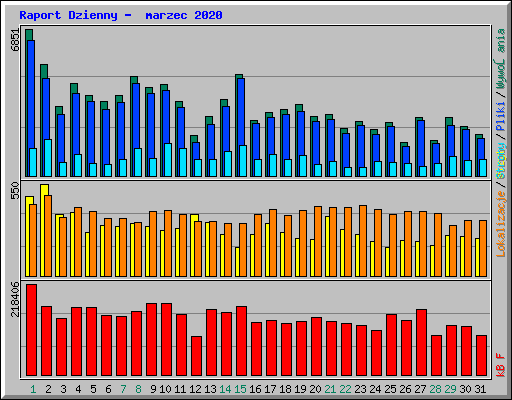Viewport: 512px width, 400px height.
Task: Click the red KB F legend text
Action: tap(501, 365)
